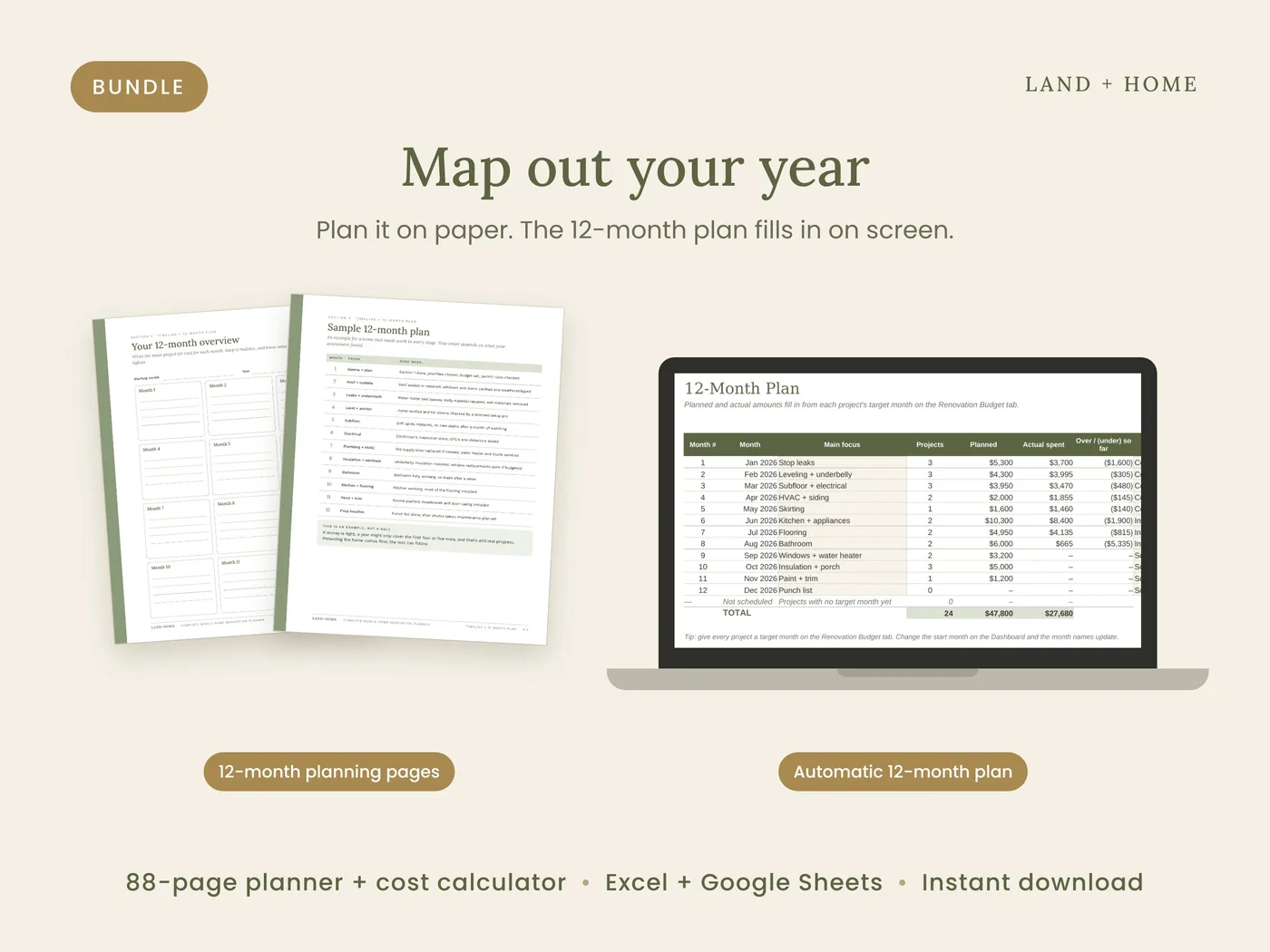Screen dimensions: 1270x952
Task: Click the "88-page planner + cost calculator" text
Action: pyautogui.click(x=346, y=882)
